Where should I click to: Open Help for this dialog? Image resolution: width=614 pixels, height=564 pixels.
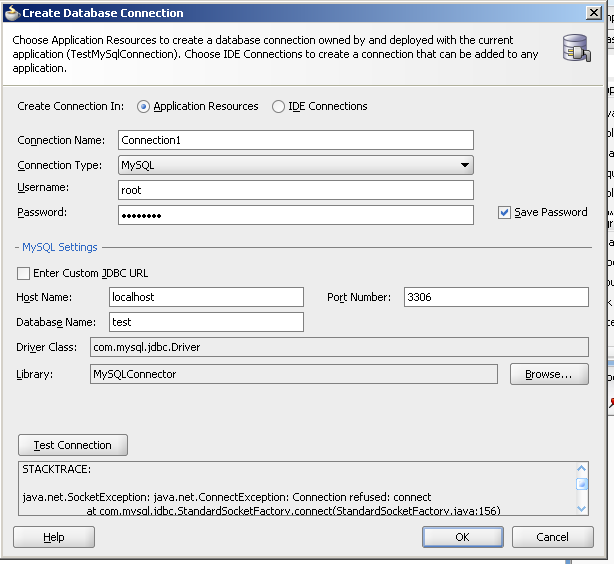click(x=54, y=537)
